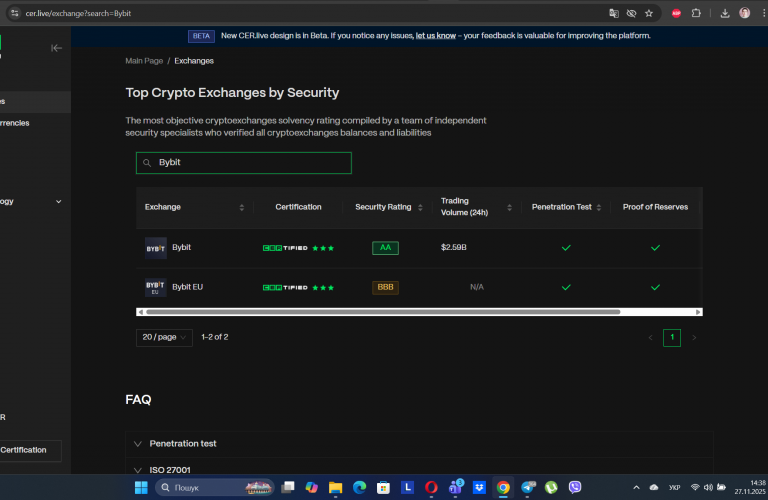Image resolution: width=768 pixels, height=500 pixels.
Task: Sort by Penetration Test column arrows
Action: point(599,208)
